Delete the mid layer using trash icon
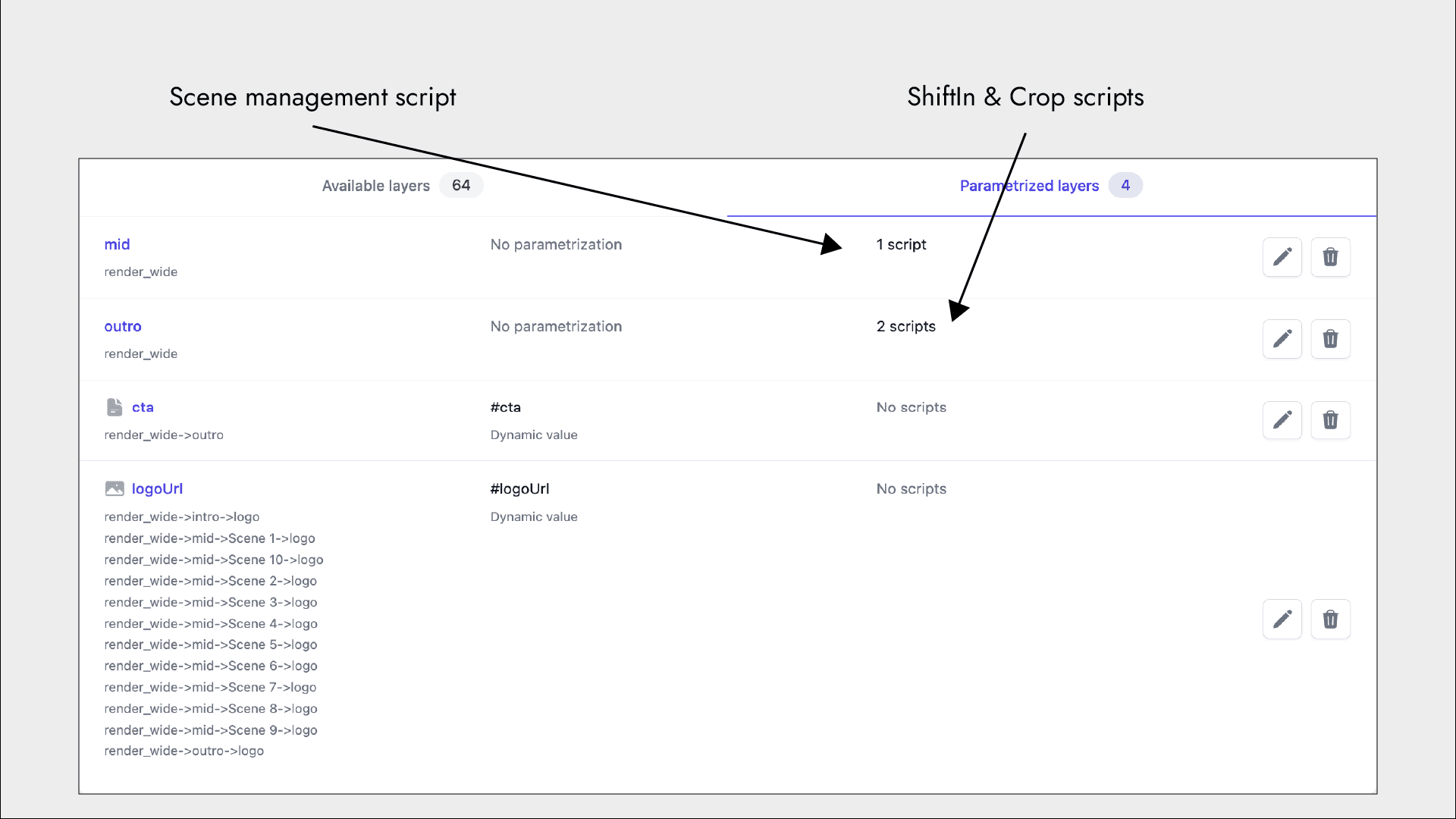1456x819 pixels. pos(1330,257)
